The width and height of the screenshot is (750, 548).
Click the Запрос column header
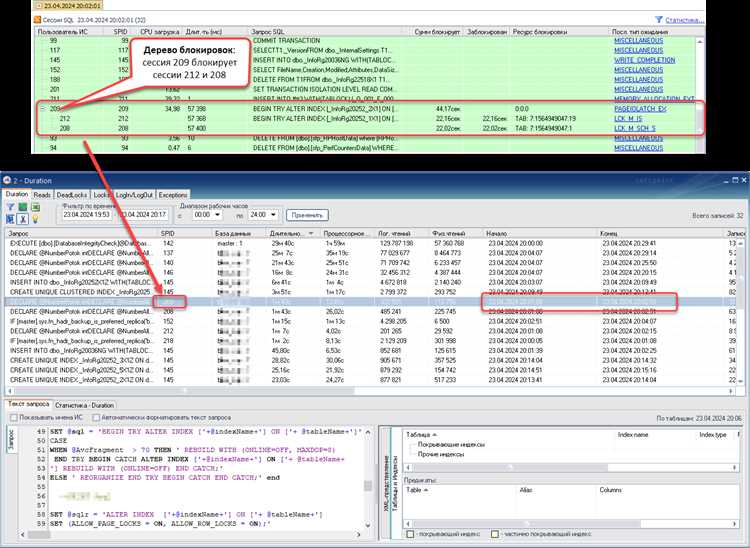coord(81,233)
